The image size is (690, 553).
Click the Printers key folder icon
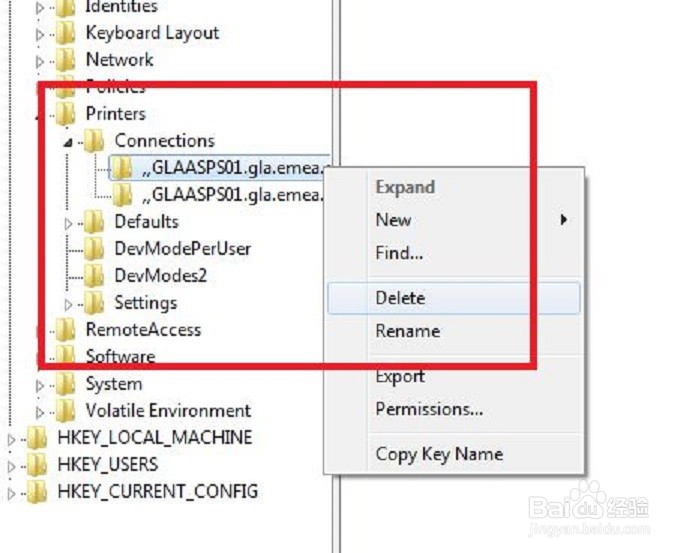[65, 114]
